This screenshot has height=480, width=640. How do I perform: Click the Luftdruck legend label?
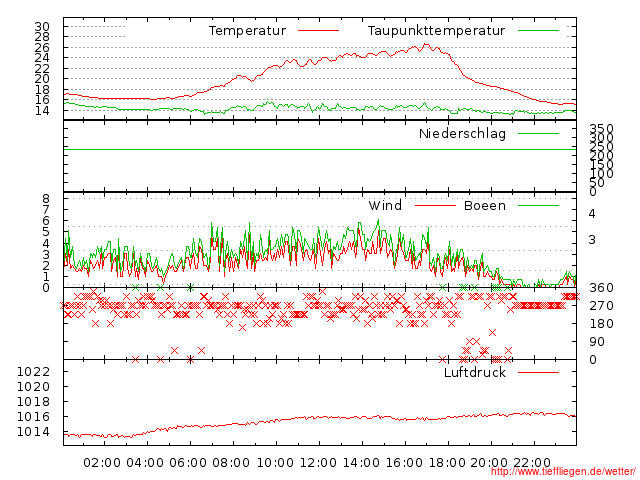pyautogui.click(x=475, y=373)
